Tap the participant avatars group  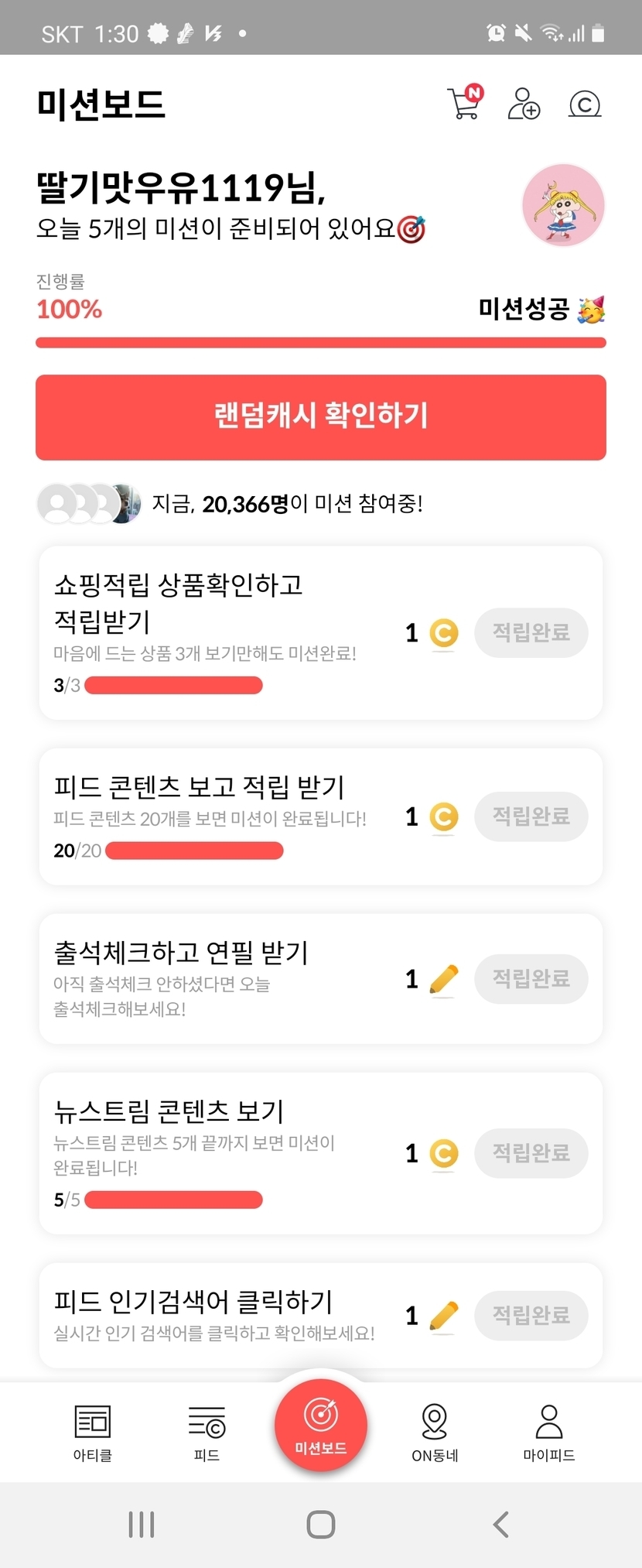coord(89,504)
